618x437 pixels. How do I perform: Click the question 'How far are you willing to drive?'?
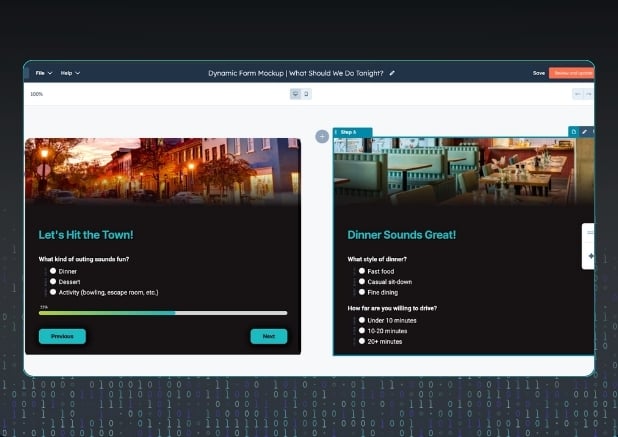(x=392, y=308)
